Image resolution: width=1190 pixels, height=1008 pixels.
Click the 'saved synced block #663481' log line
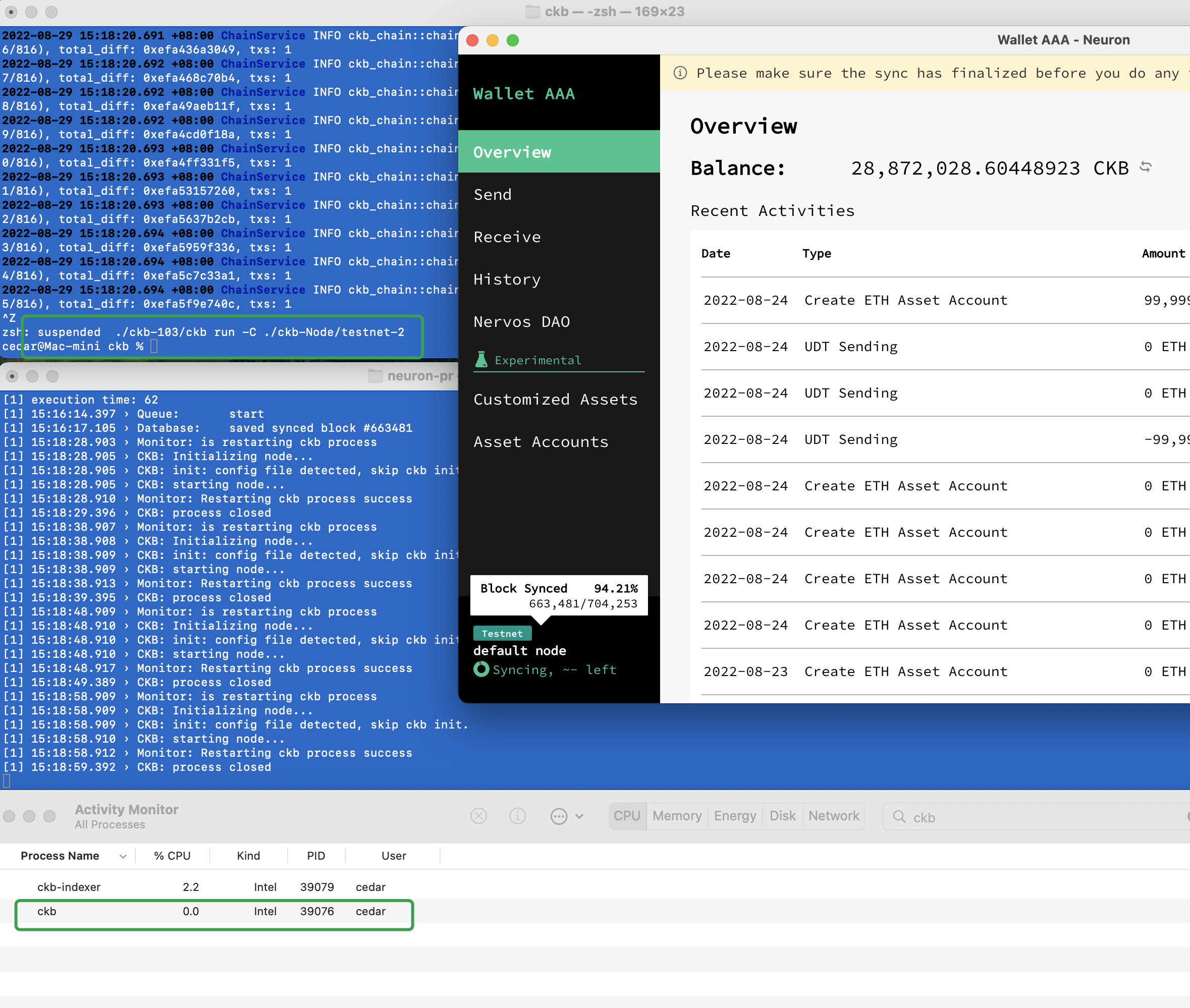click(208, 427)
